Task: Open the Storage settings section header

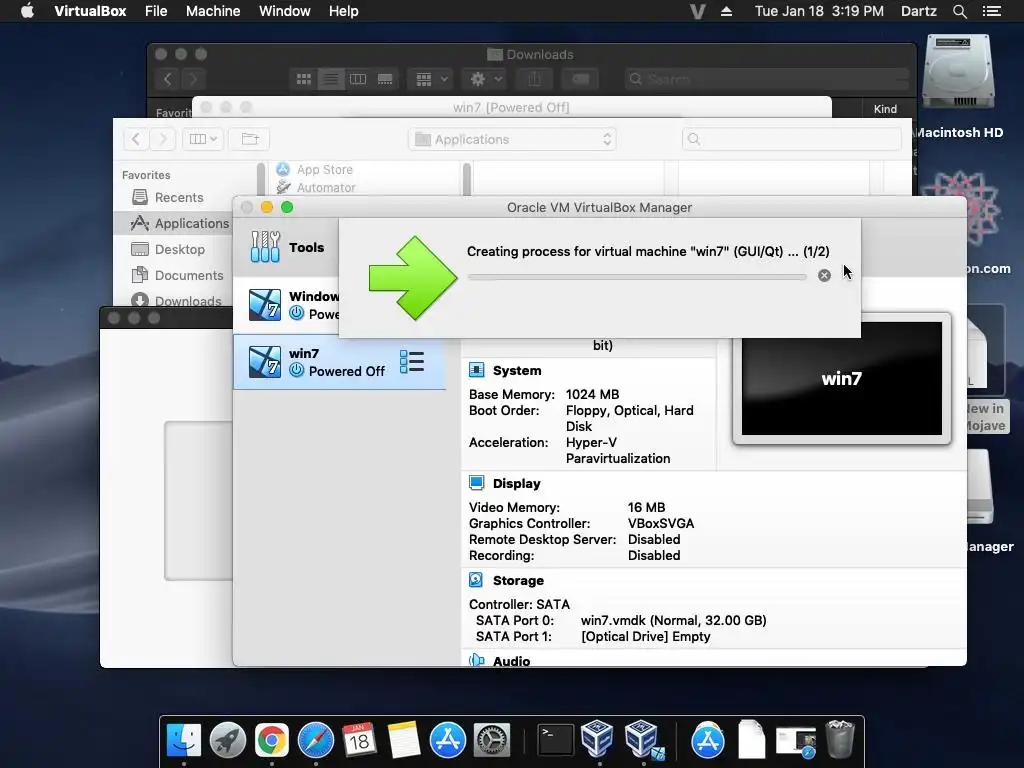Action: click(518, 581)
